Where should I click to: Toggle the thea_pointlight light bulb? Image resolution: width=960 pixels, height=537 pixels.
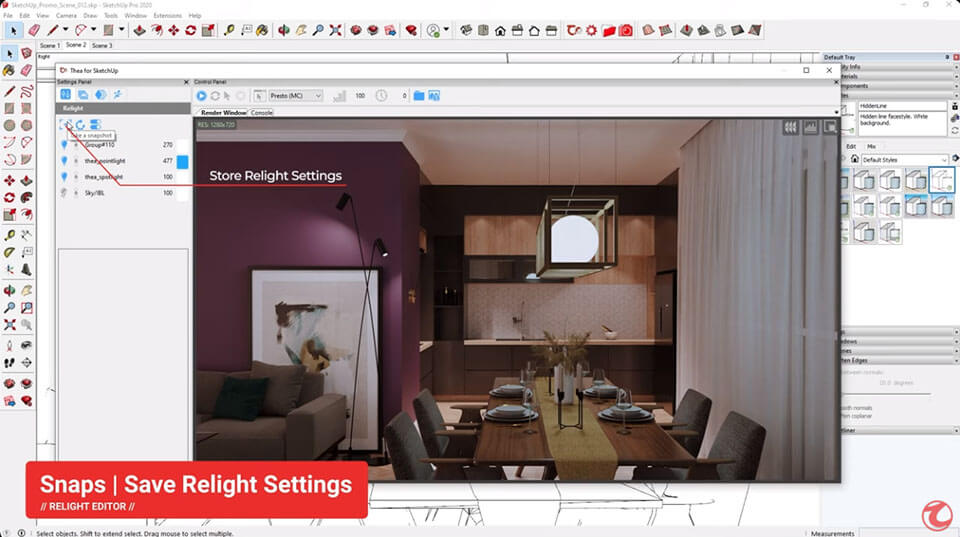point(64,161)
